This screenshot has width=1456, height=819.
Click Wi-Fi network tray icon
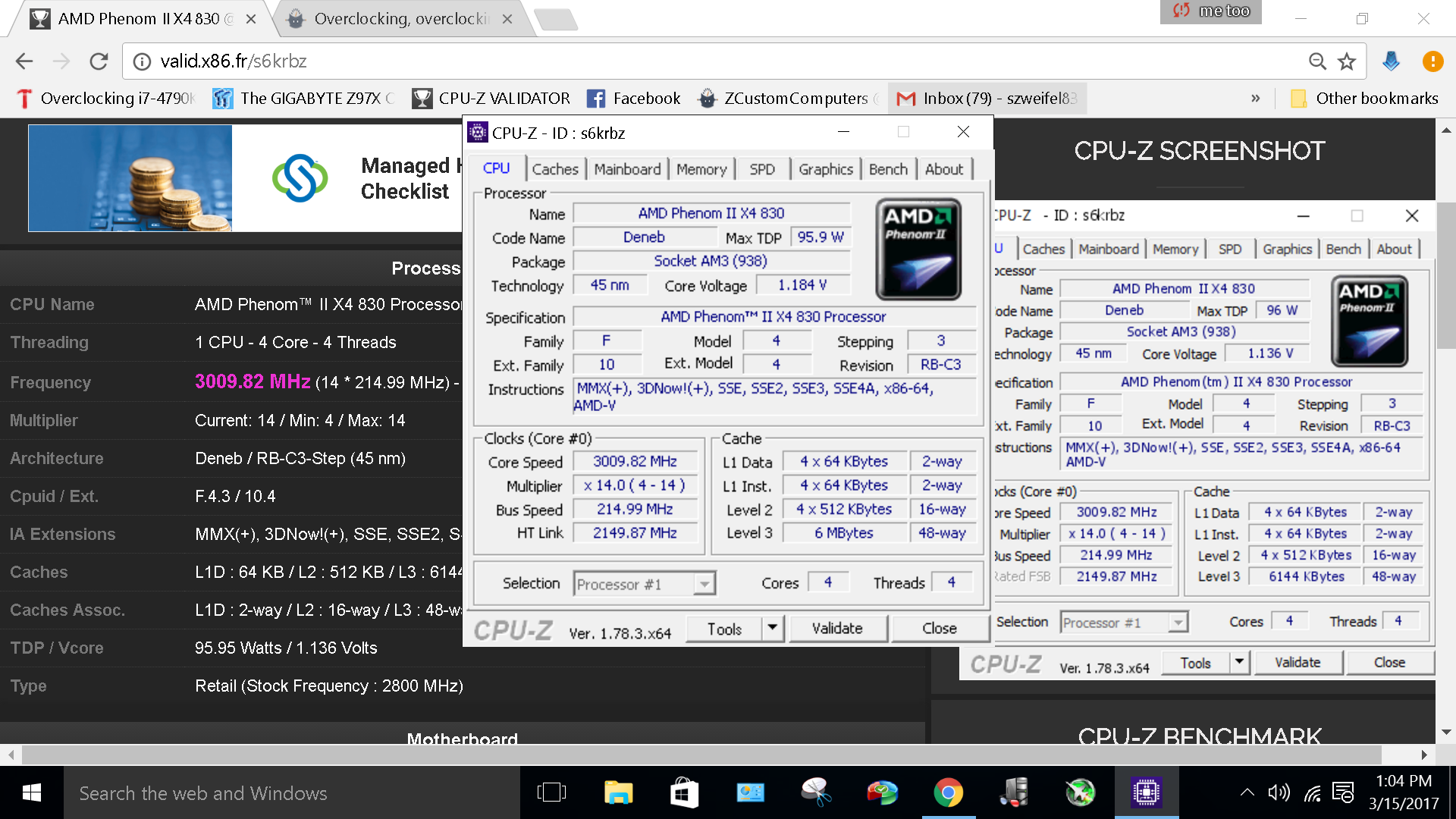coord(1312,794)
